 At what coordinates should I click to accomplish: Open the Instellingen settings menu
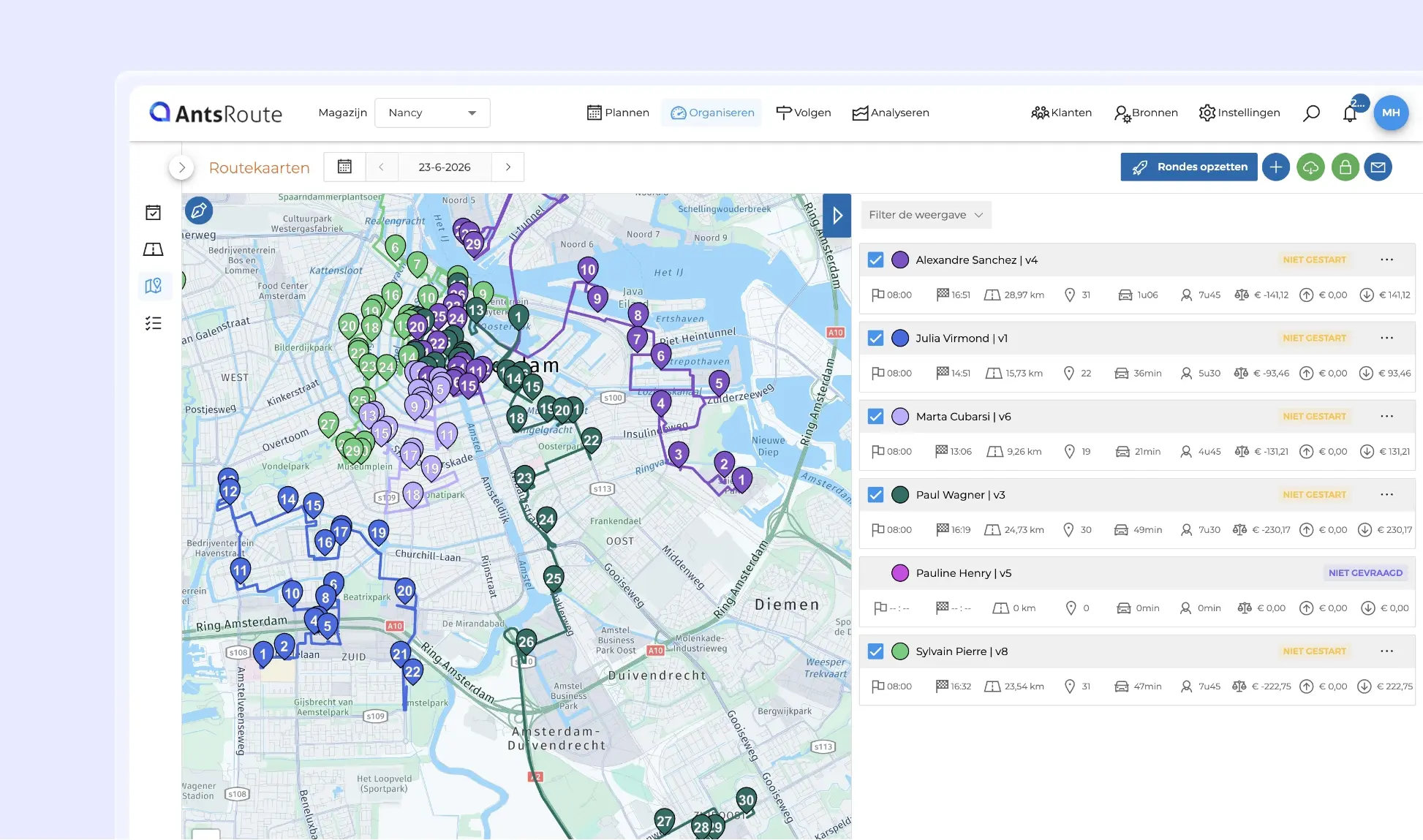pos(1239,113)
